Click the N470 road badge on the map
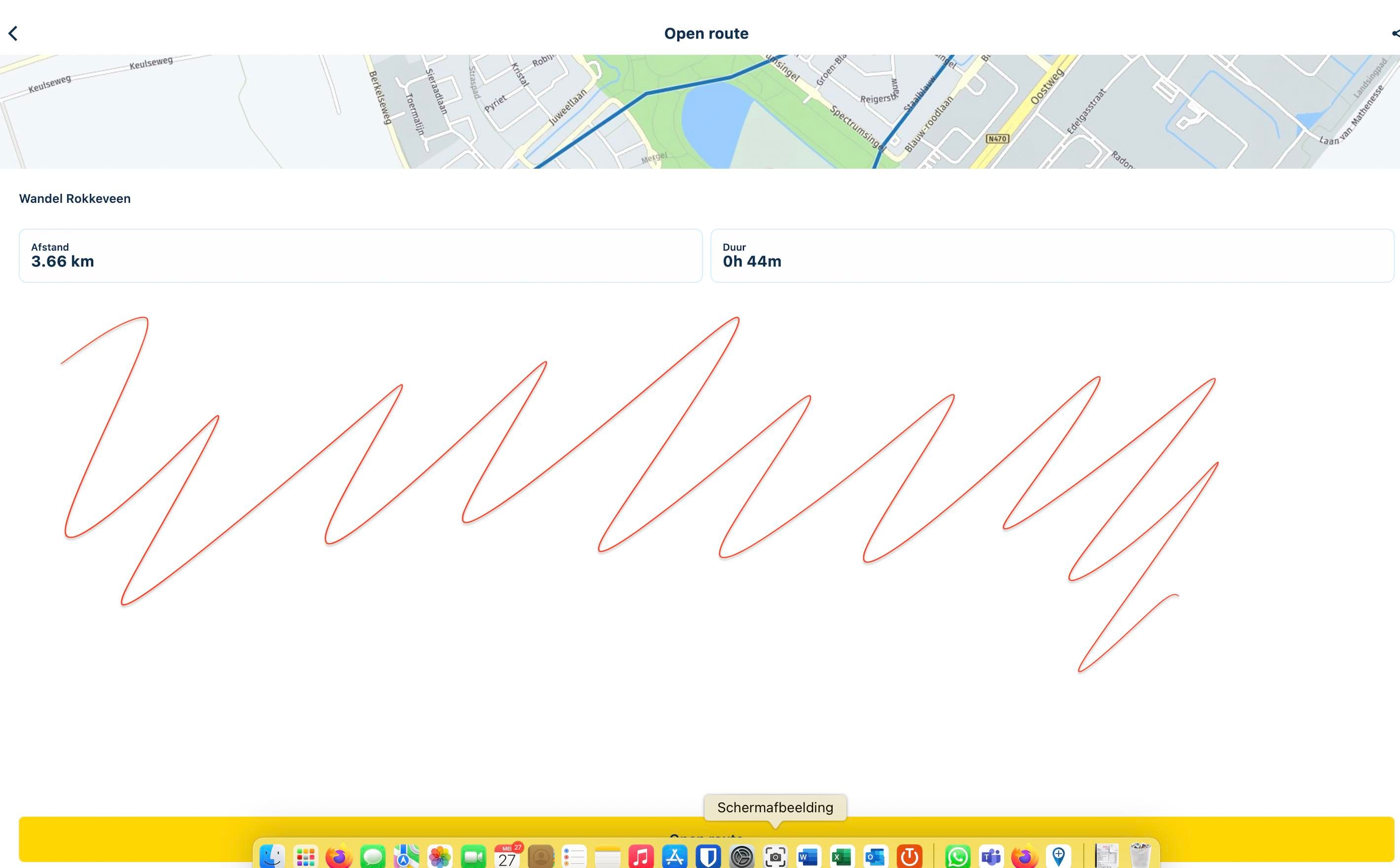The height and width of the screenshot is (868, 1400). coord(997,139)
